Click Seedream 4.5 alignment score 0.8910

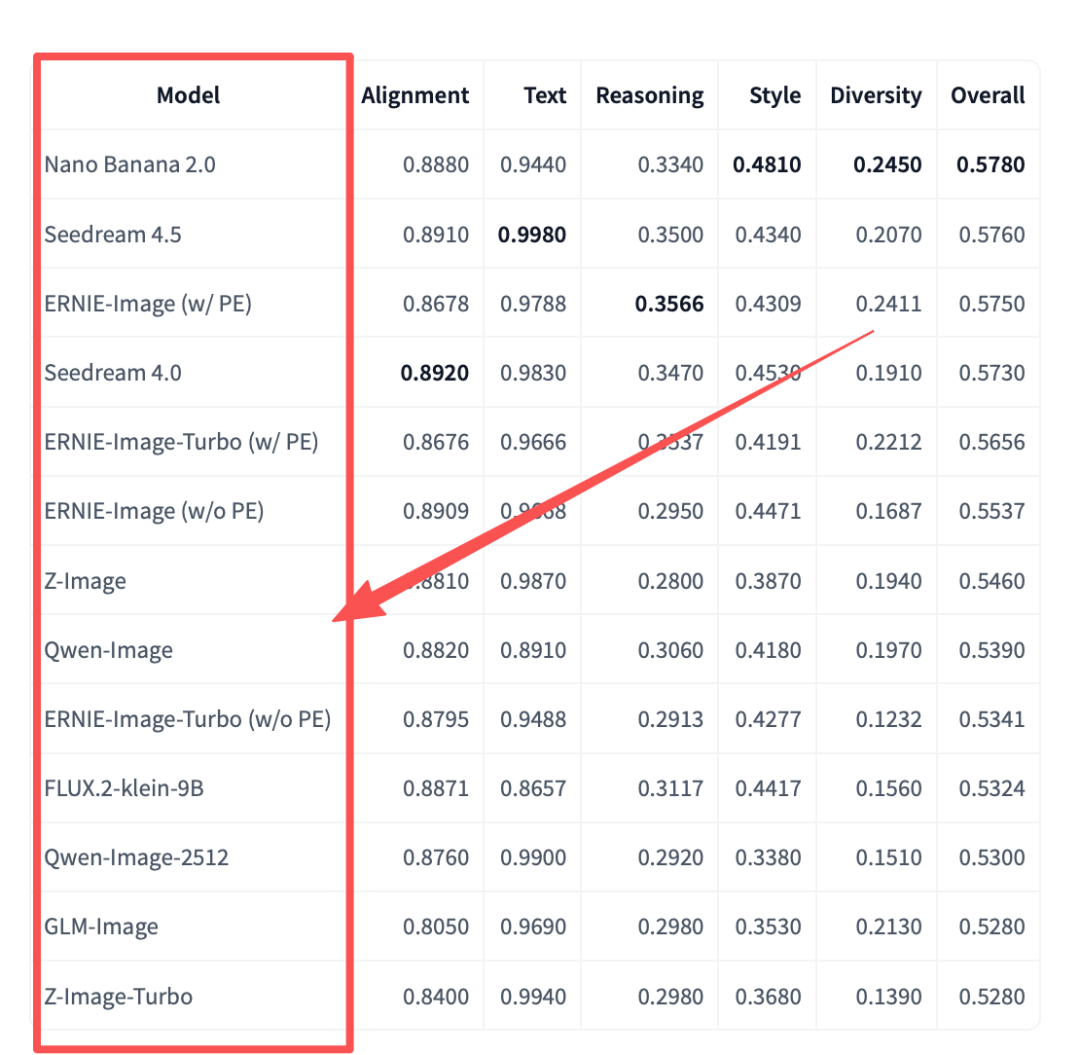click(x=436, y=235)
